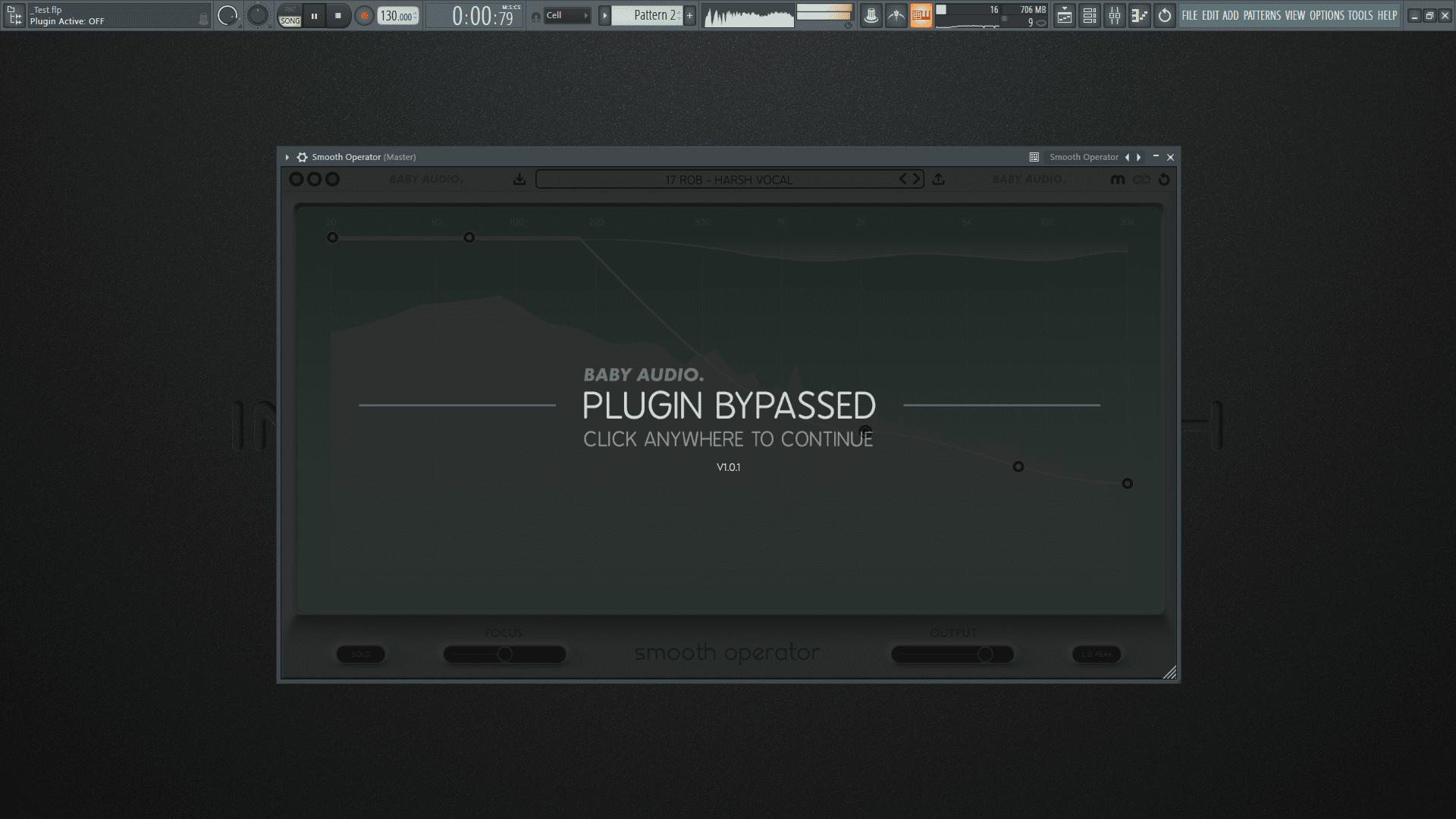1456x819 pixels.
Task: Go to next Baby Audio preset
Action: coord(916,179)
